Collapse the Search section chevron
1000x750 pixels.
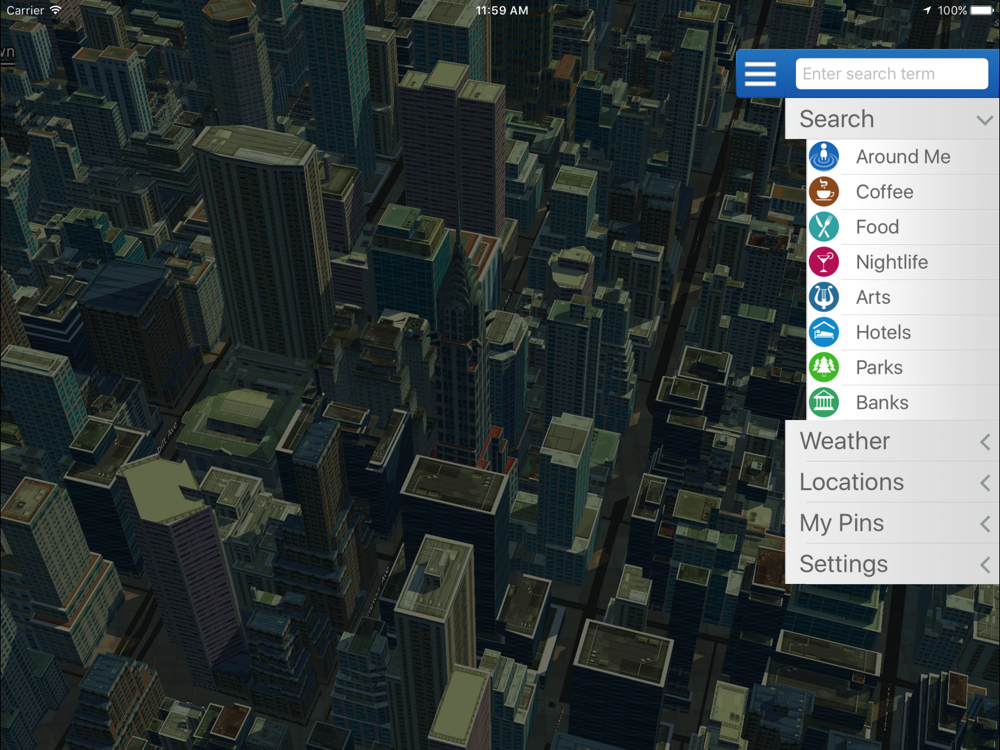pyautogui.click(x=985, y=120)
